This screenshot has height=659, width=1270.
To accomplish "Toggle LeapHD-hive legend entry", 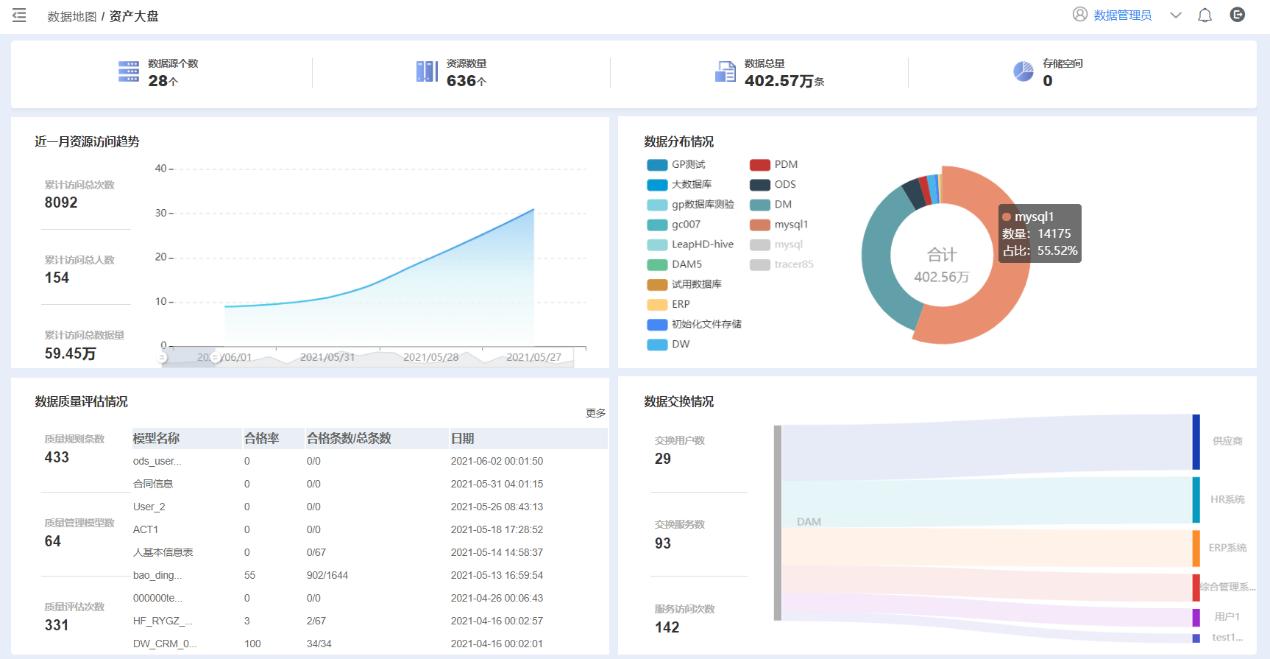I will 690,245.
